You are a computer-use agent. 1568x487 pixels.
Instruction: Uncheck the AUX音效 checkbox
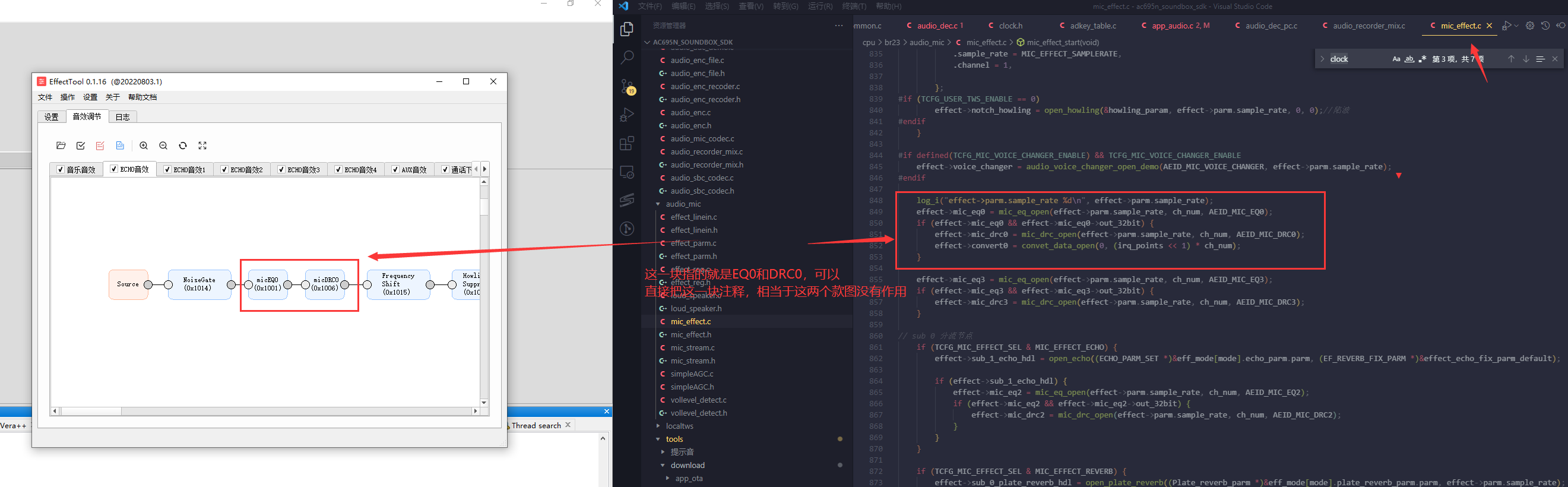pyautogui.click(x=395, y=170)
